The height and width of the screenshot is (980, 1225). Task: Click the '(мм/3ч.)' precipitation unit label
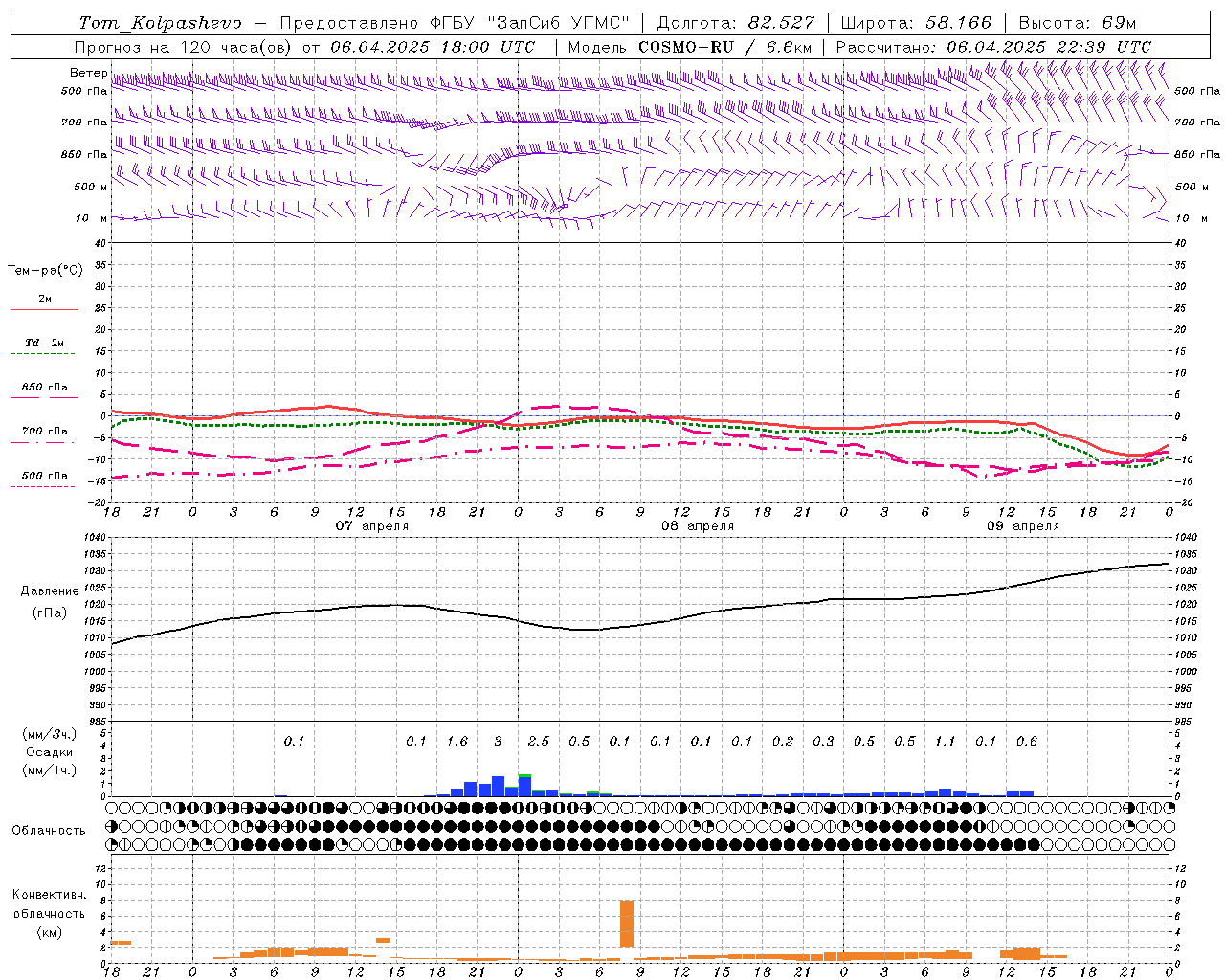pos(50,734)
